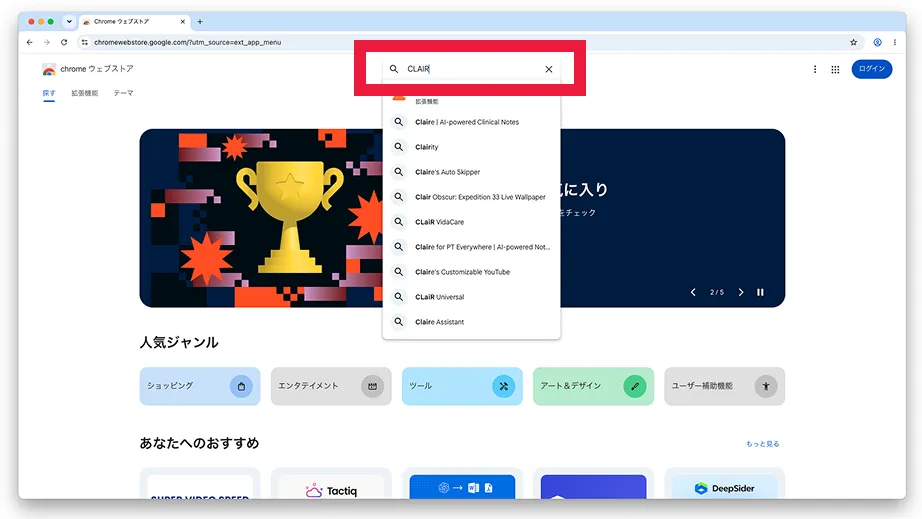
Task: Open the ユーザー補助機能 category
Action: [724, 386]
